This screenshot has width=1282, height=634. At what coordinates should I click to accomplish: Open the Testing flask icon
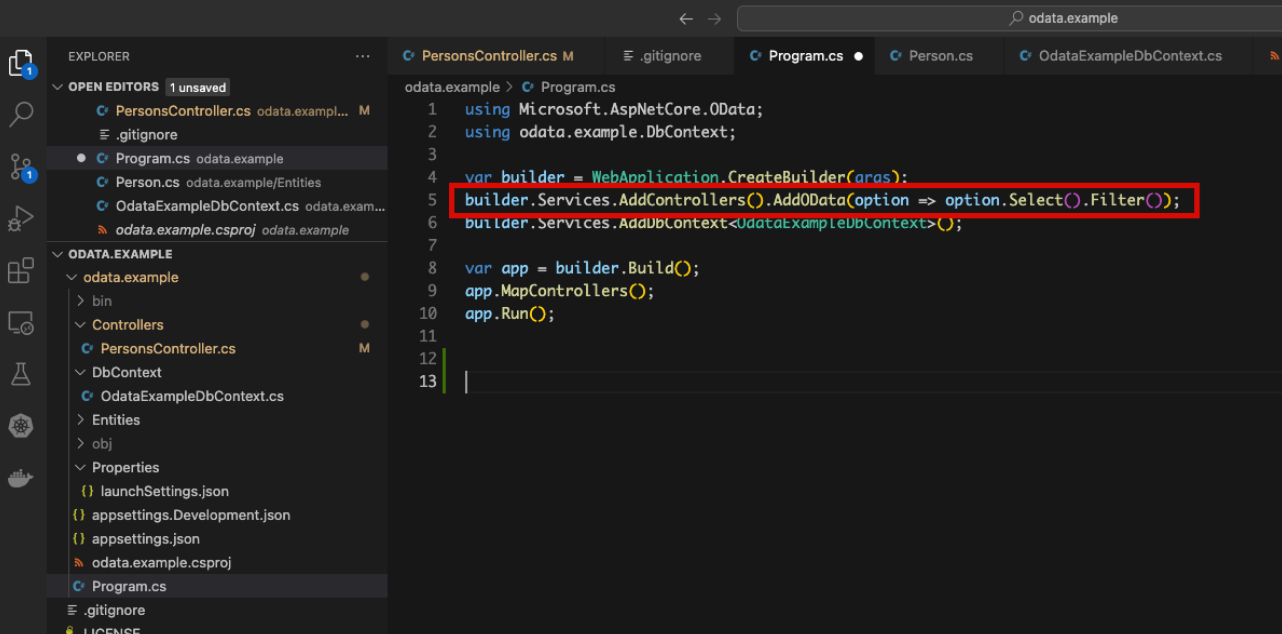21,375
